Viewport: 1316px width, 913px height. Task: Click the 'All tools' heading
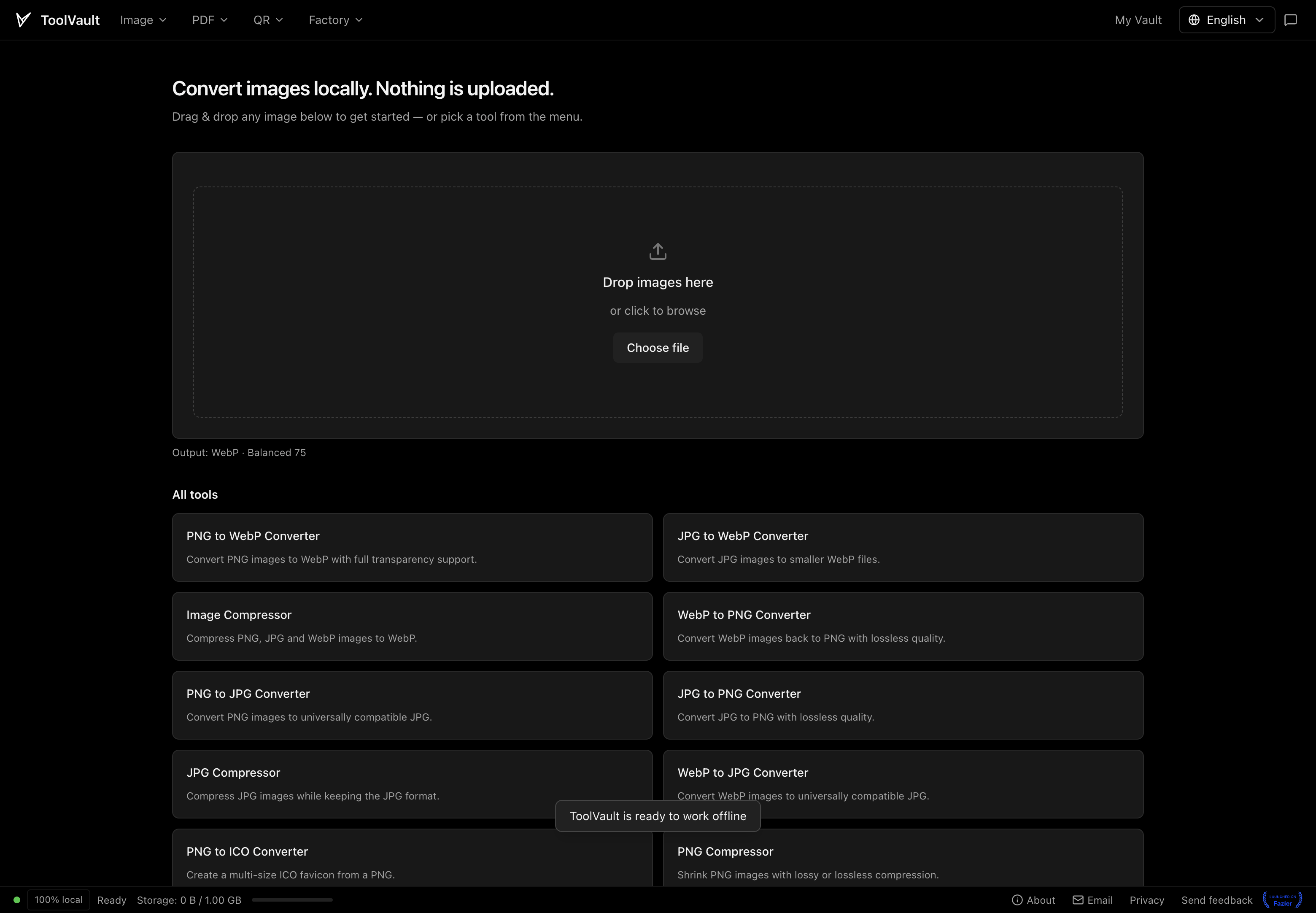click(x=195, y=495)
